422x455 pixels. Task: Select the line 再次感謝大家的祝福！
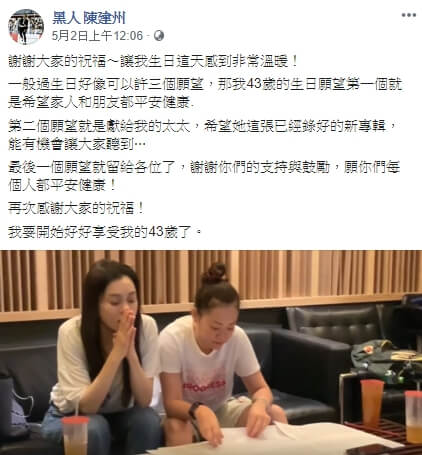click(76, 208)
